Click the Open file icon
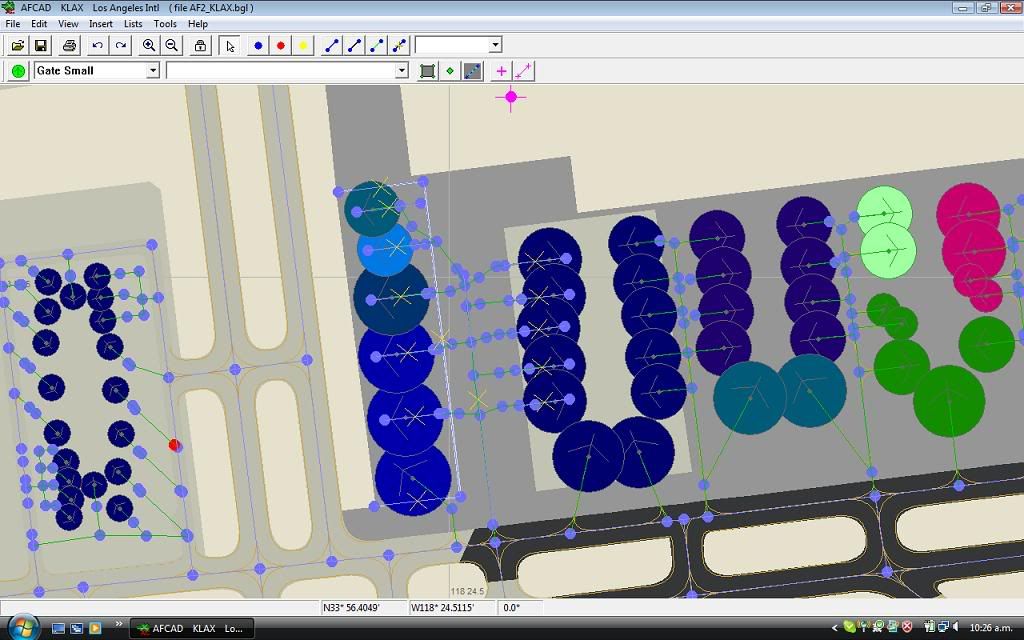This screenshot has height=640, width=1024. (x=18, y=45)
